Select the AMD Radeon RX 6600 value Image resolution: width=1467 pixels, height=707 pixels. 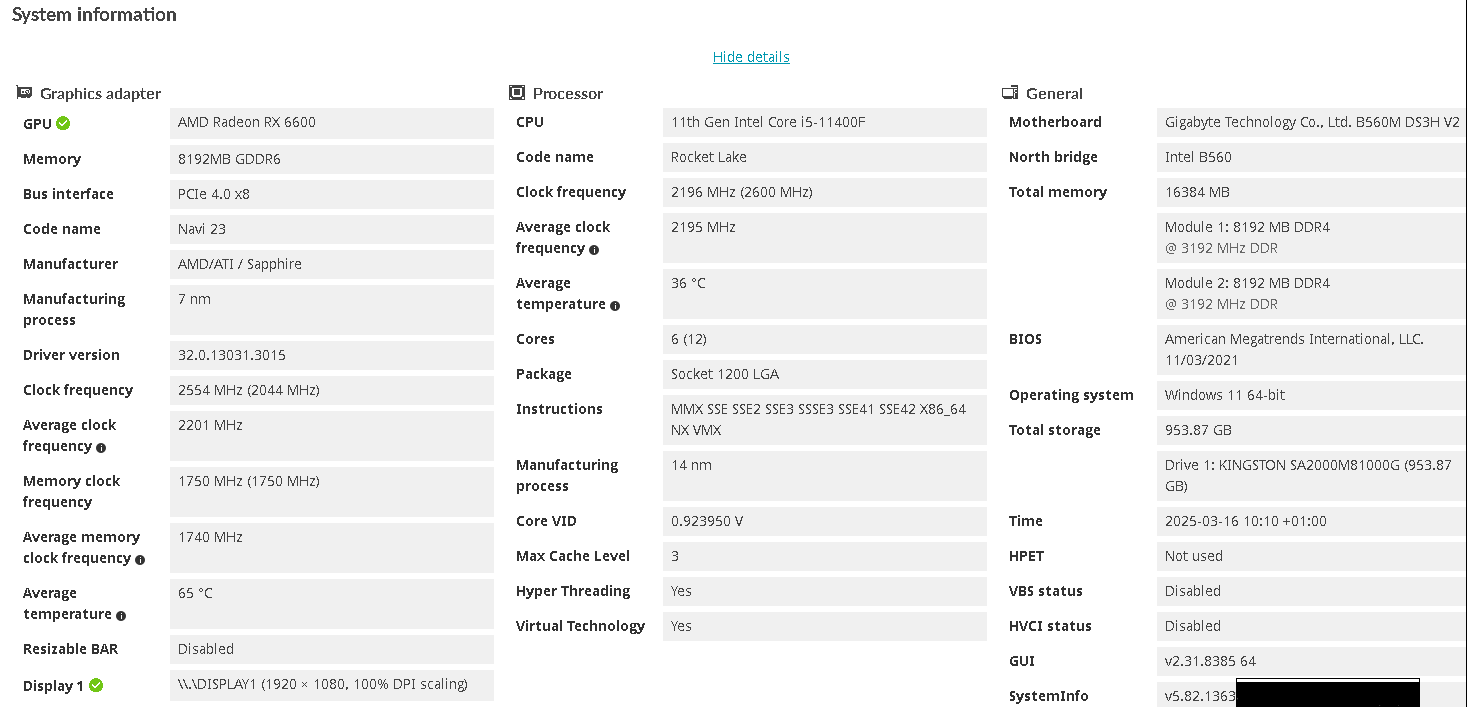tap(247, 122)
